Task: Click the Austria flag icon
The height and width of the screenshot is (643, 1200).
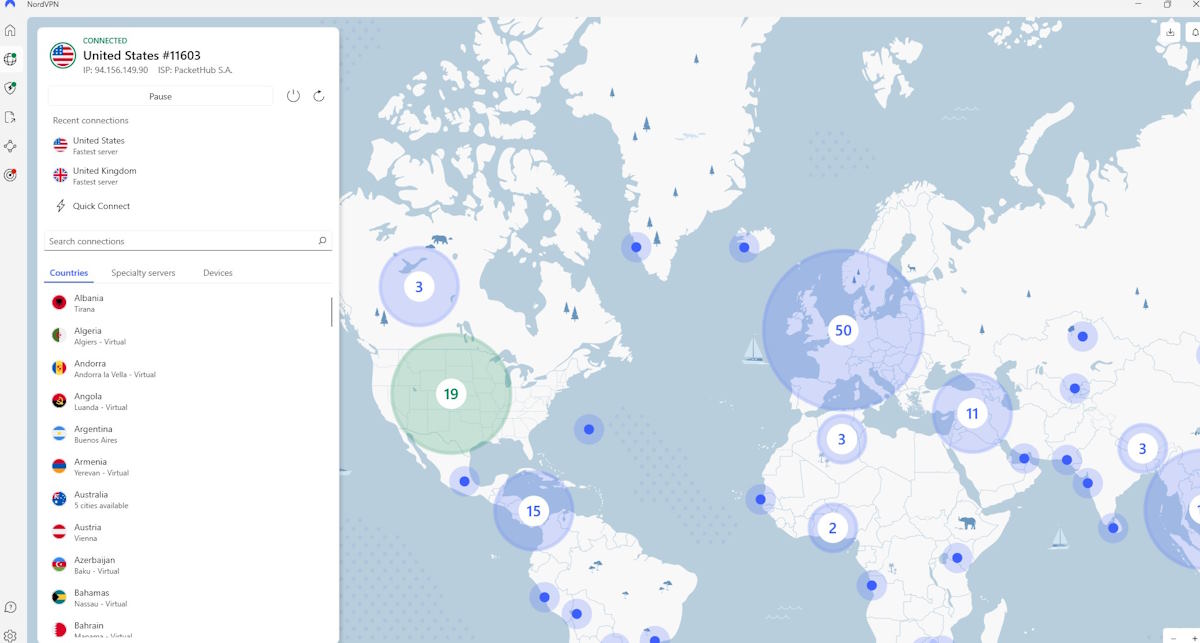Action: pos(60,532)
